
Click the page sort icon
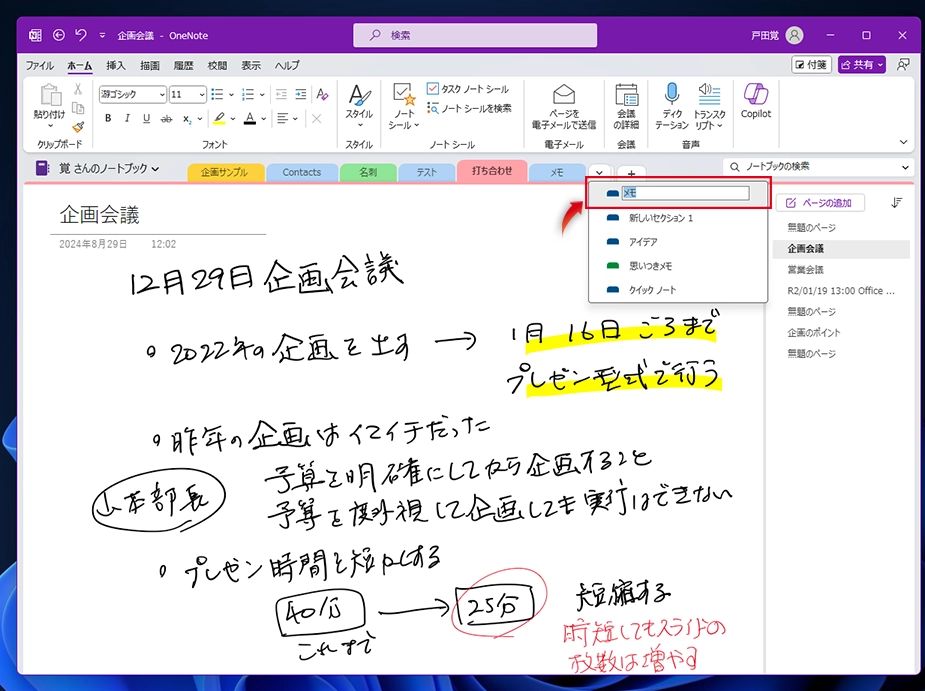pos(897,203)
